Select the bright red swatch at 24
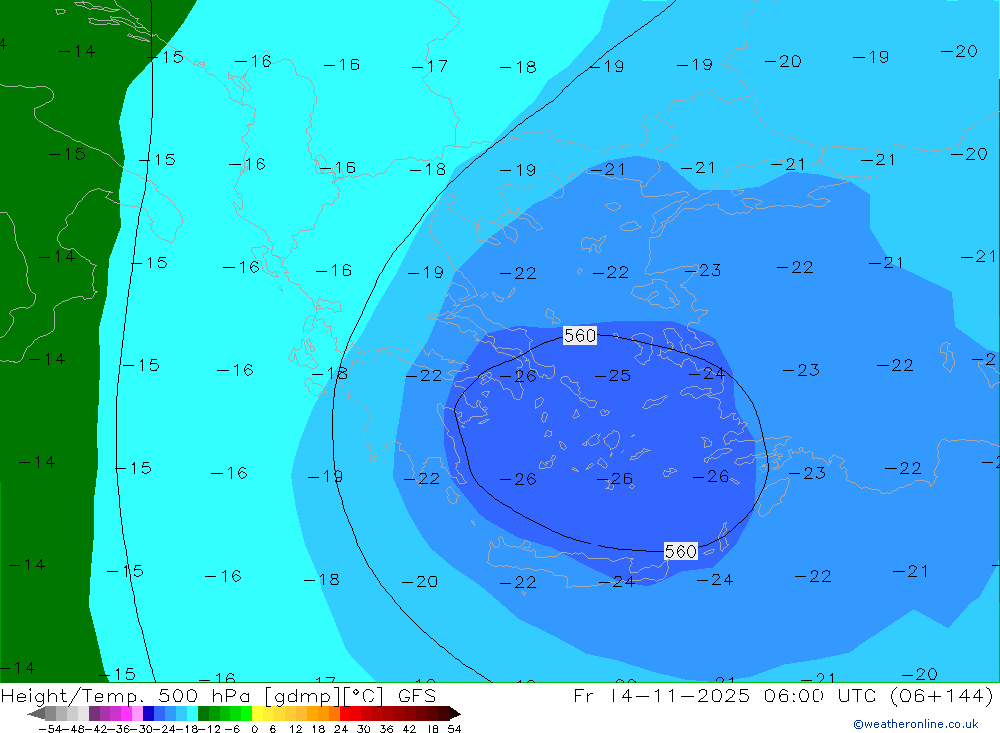The image size is (1000, 733). 345,713
